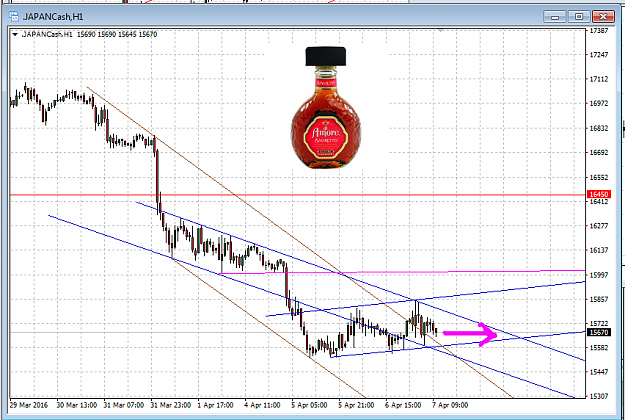The height and width of the screenshot is (420, 625).
Task: Click the 15997 price scale value
Action: 599,275
